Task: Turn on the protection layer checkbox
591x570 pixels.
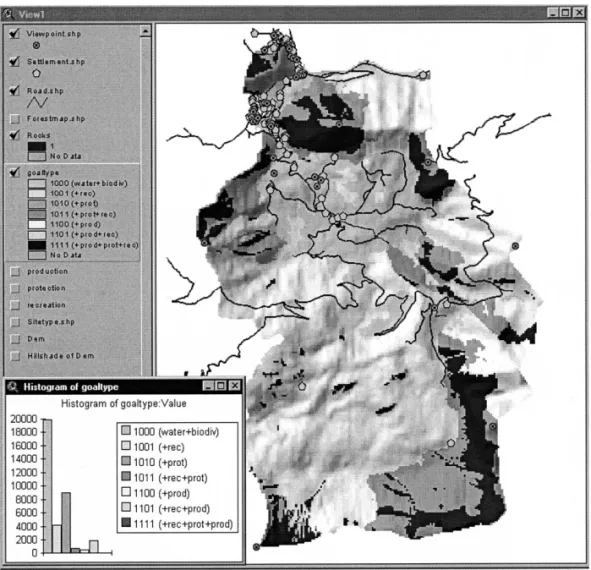Action: tap(15, 288)
